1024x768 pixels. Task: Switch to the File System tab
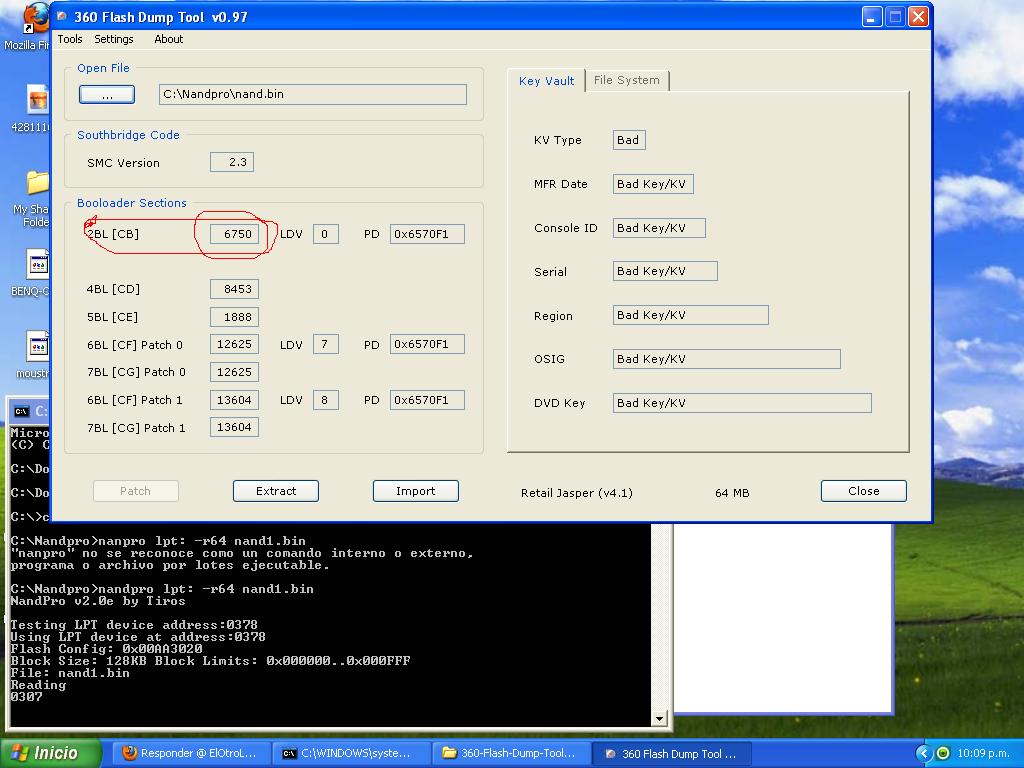(x=627, y=80)
